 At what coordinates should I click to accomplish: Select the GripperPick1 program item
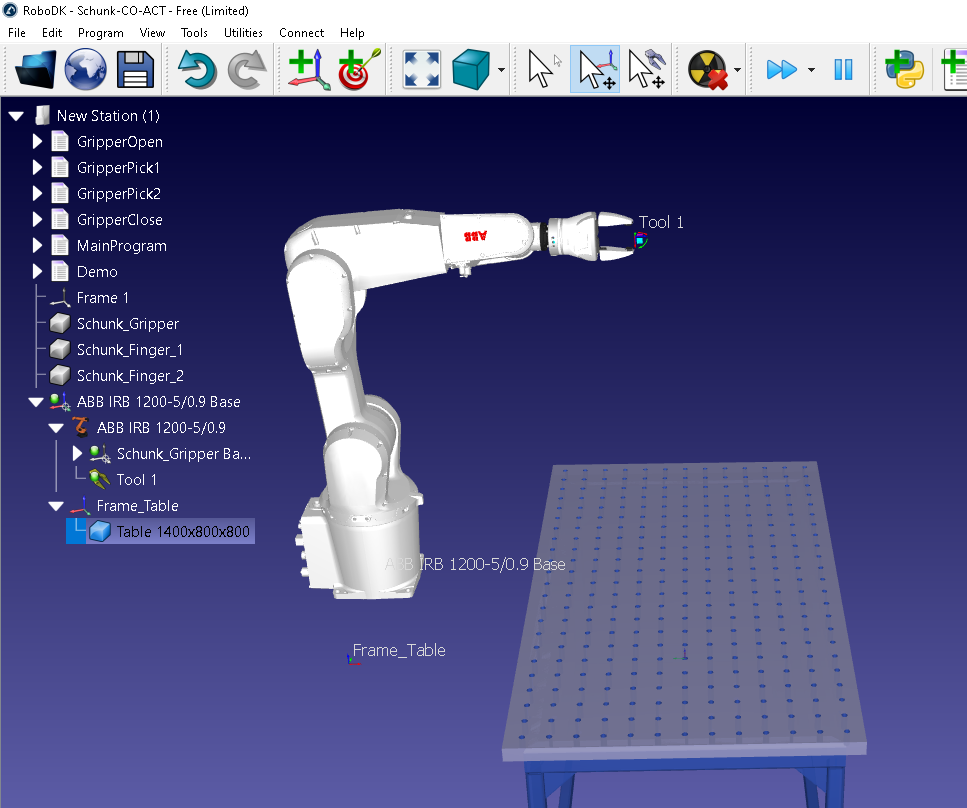pyautogui.click(x=118, y=168)
